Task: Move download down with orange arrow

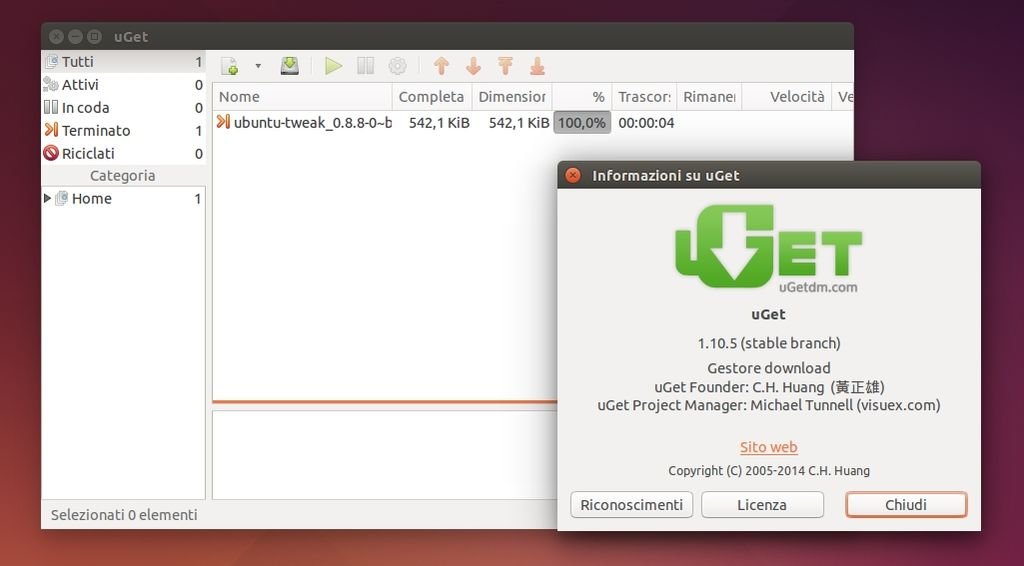Action: pos(473,66)
